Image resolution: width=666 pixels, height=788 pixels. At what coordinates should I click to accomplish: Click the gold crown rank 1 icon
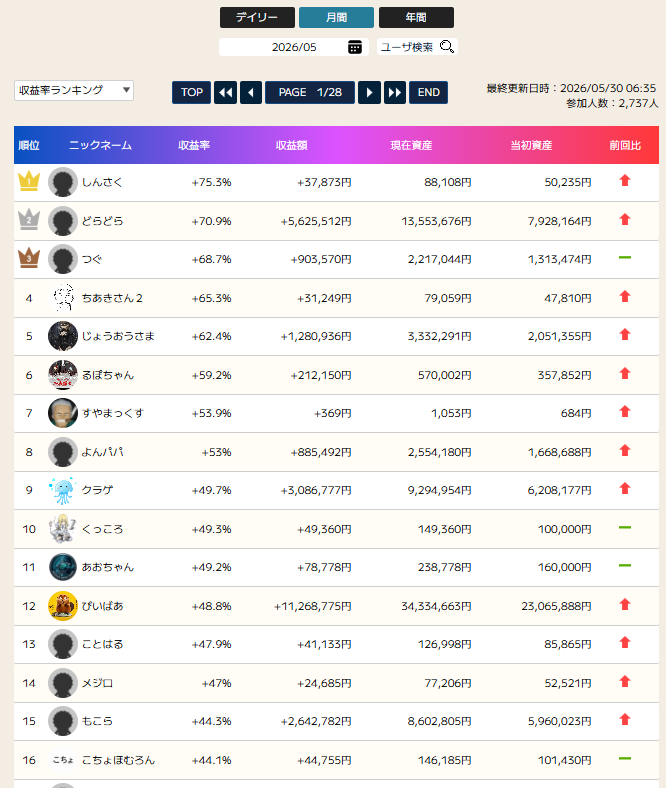click(x=29, y=181)
